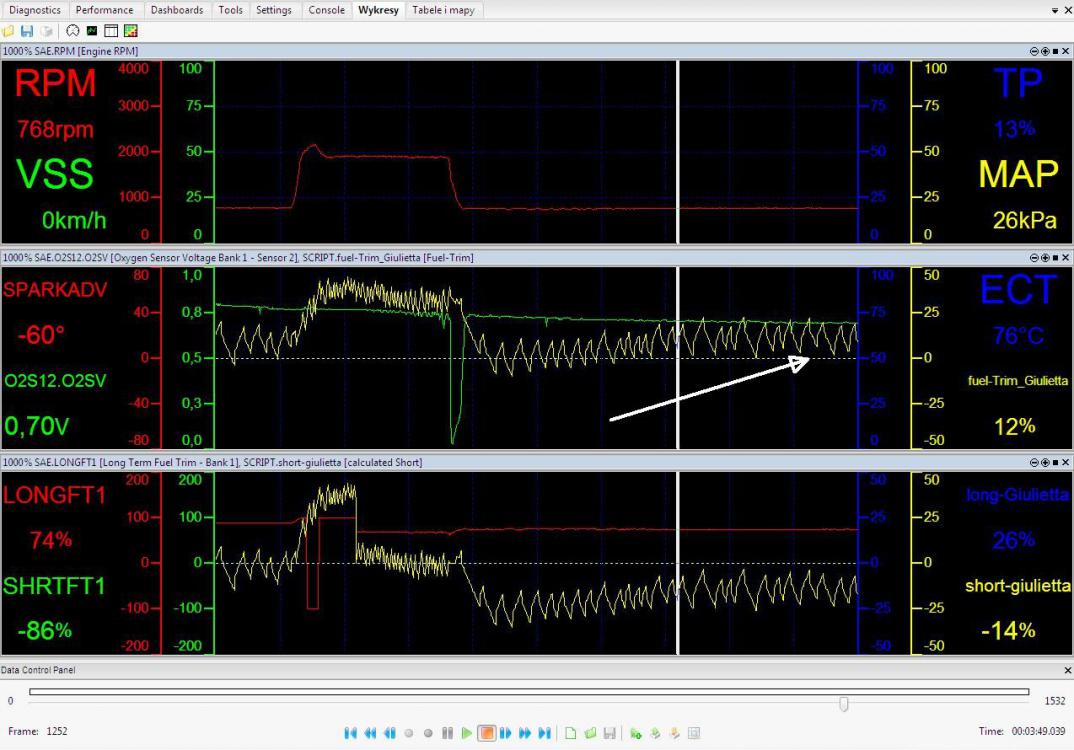Jump to the first frame of log
The height and width of the screenshot is (750, 1074).
(350, 733)
